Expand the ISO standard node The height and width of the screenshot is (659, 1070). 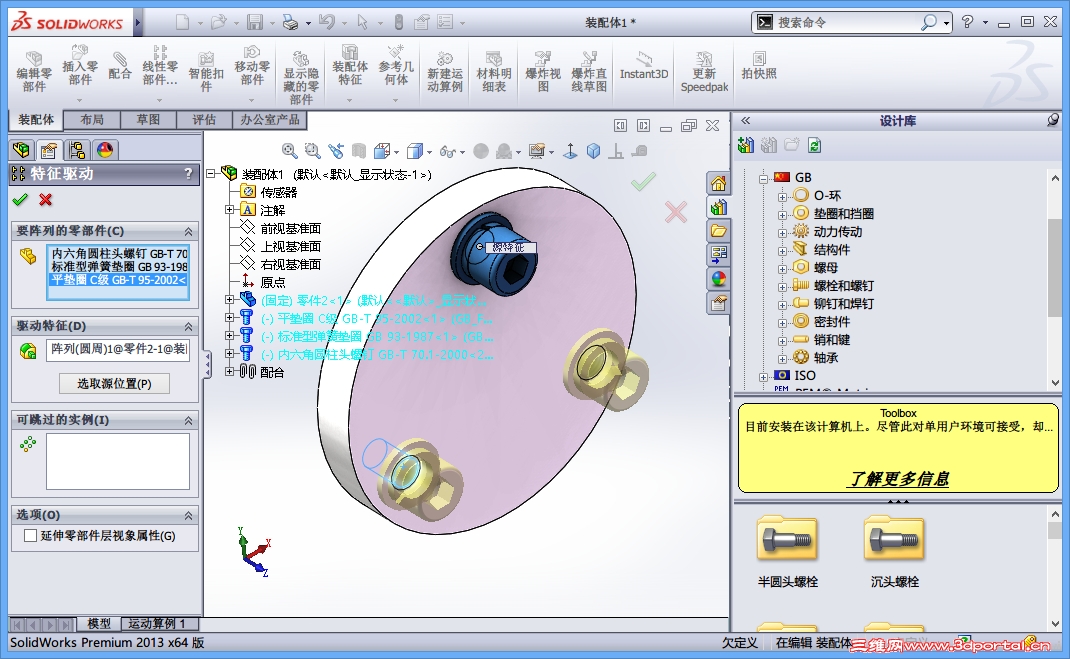click(x=764, y=377)
